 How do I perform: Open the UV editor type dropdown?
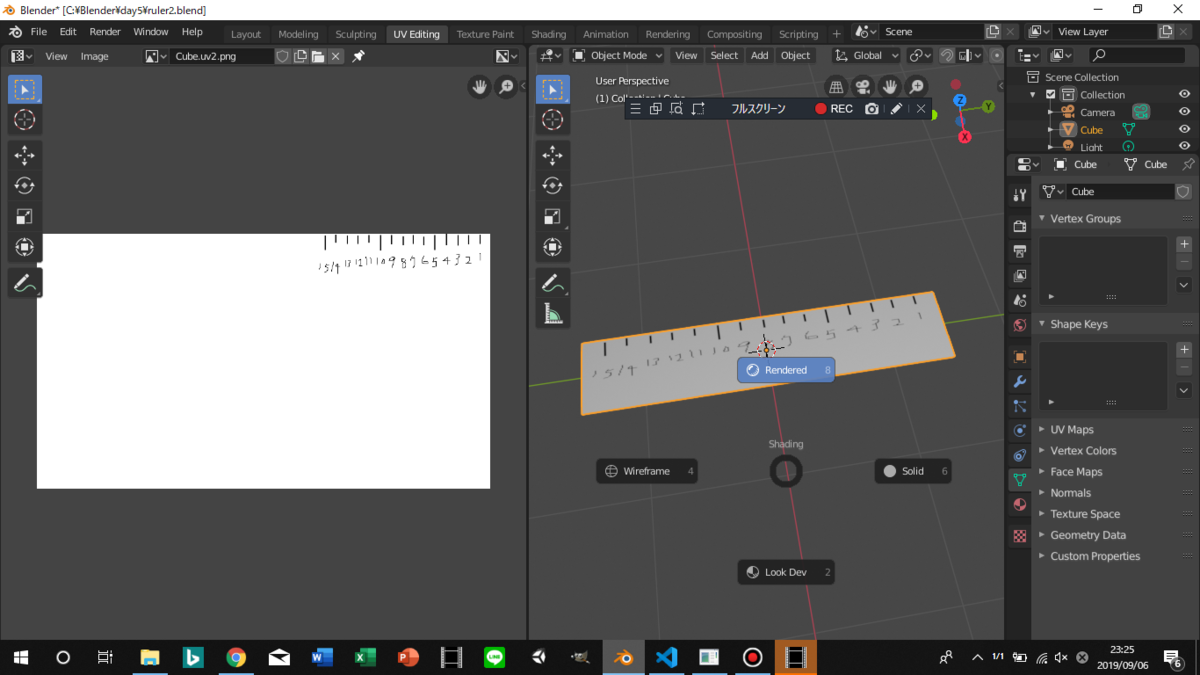(x=21, y=56)
